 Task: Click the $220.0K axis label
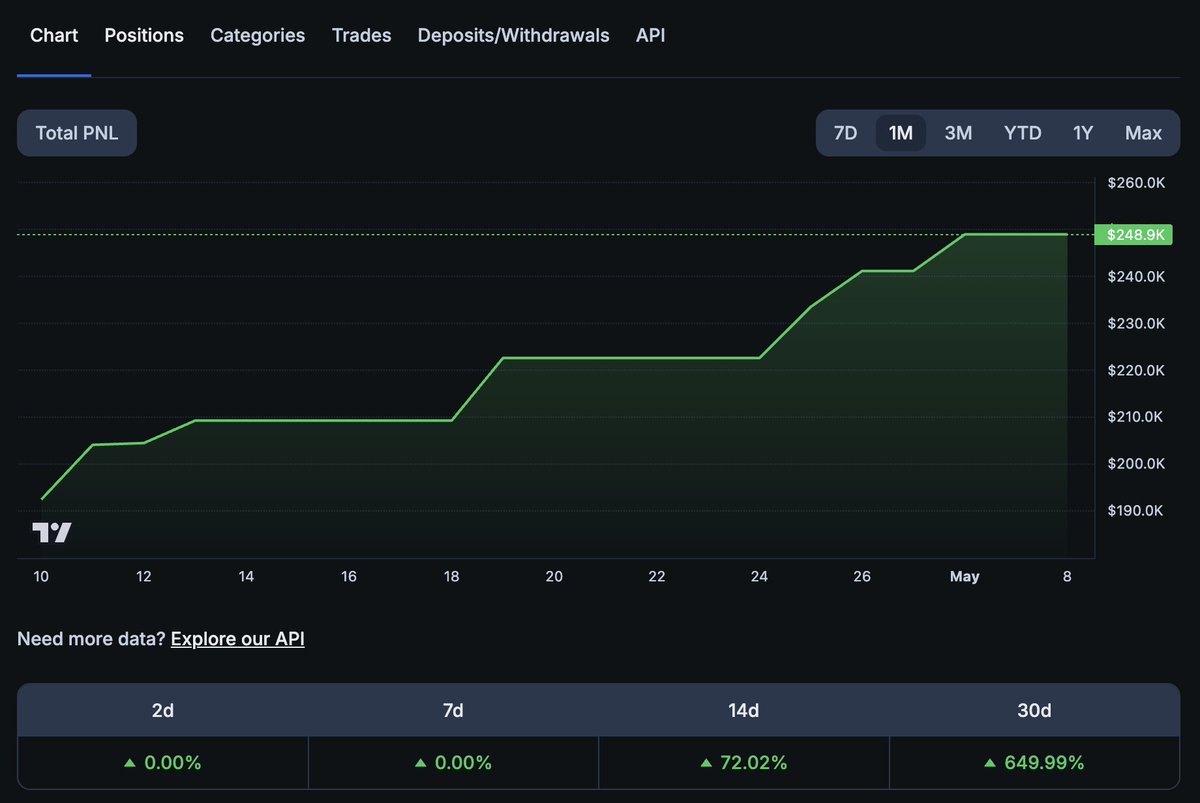pos(1136,370)
